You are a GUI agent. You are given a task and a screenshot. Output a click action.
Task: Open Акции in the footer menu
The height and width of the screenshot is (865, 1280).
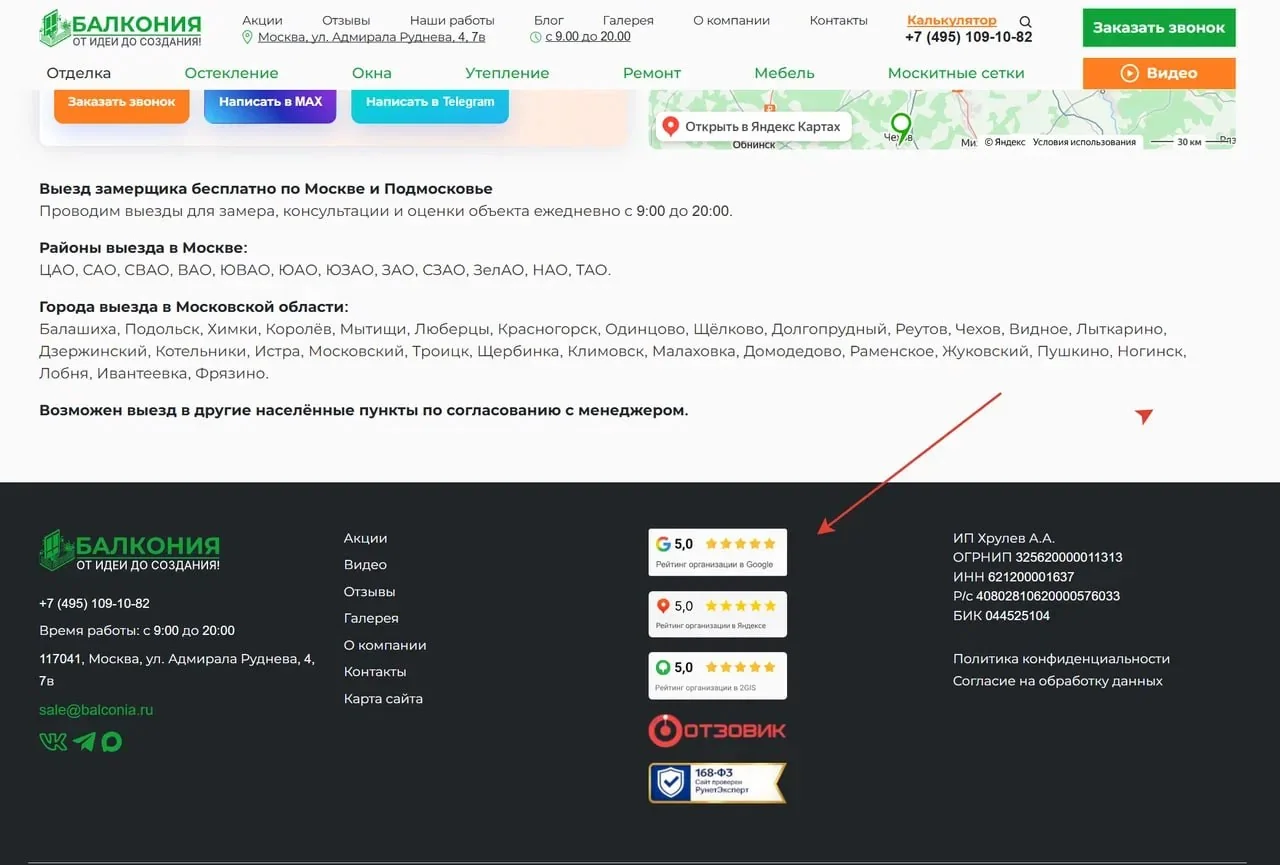coord(365,538)
